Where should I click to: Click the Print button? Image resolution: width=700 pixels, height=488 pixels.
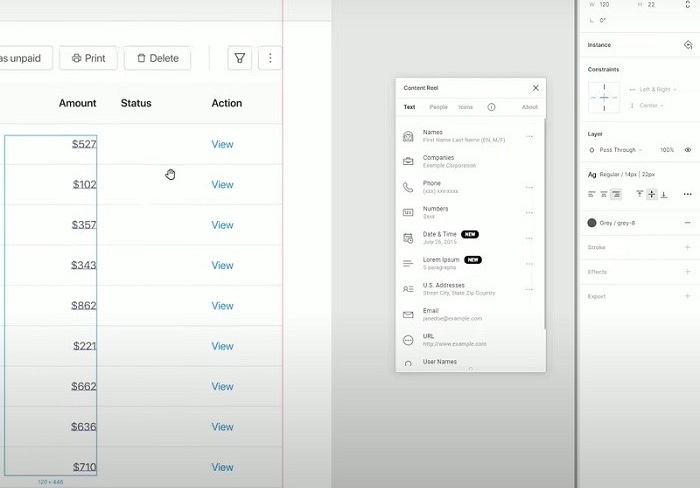[x=88, y=58]
